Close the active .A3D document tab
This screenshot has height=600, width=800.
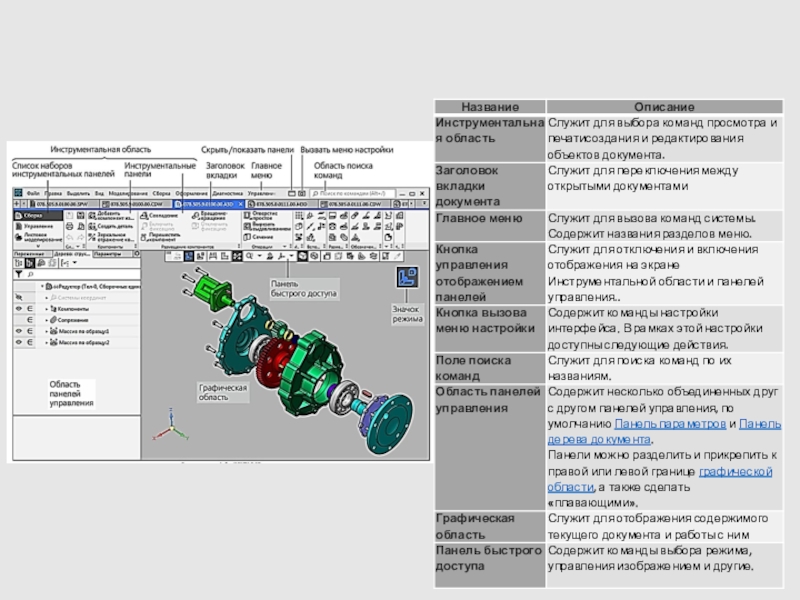point(241,204)
